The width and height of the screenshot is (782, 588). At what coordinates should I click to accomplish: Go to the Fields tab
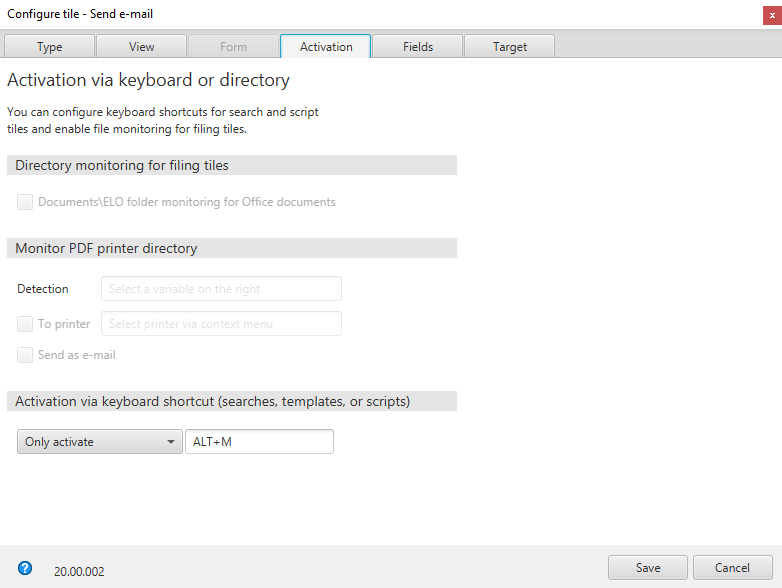(418, 47)
